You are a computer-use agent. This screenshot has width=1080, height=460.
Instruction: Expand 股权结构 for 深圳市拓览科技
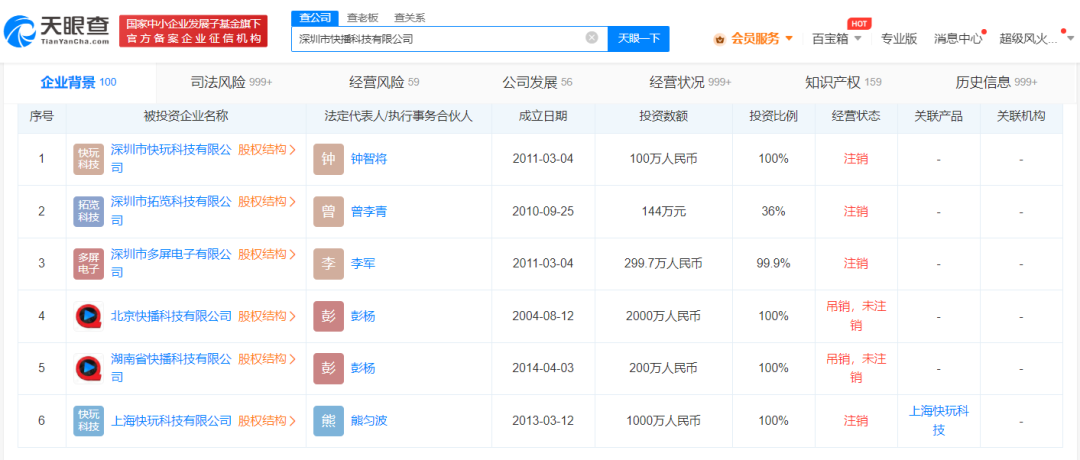coord(267,202)
